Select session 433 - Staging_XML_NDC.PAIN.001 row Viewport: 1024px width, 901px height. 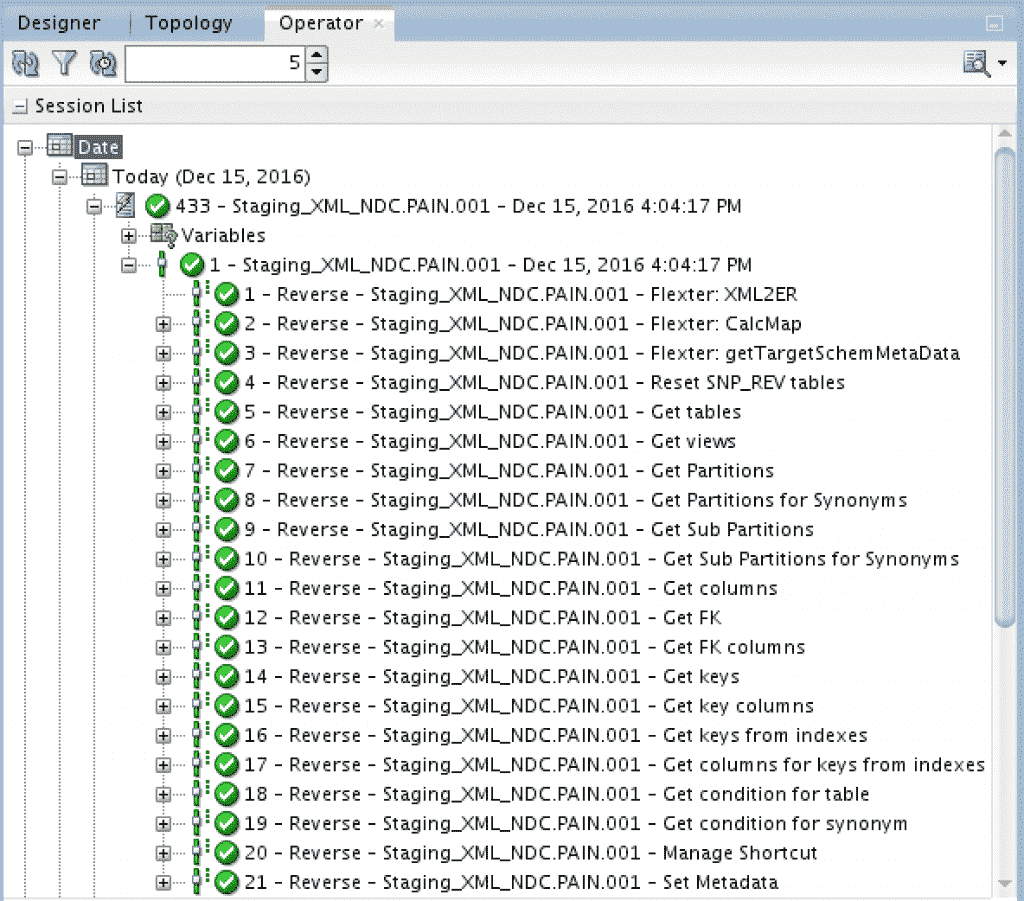(458, 206)
